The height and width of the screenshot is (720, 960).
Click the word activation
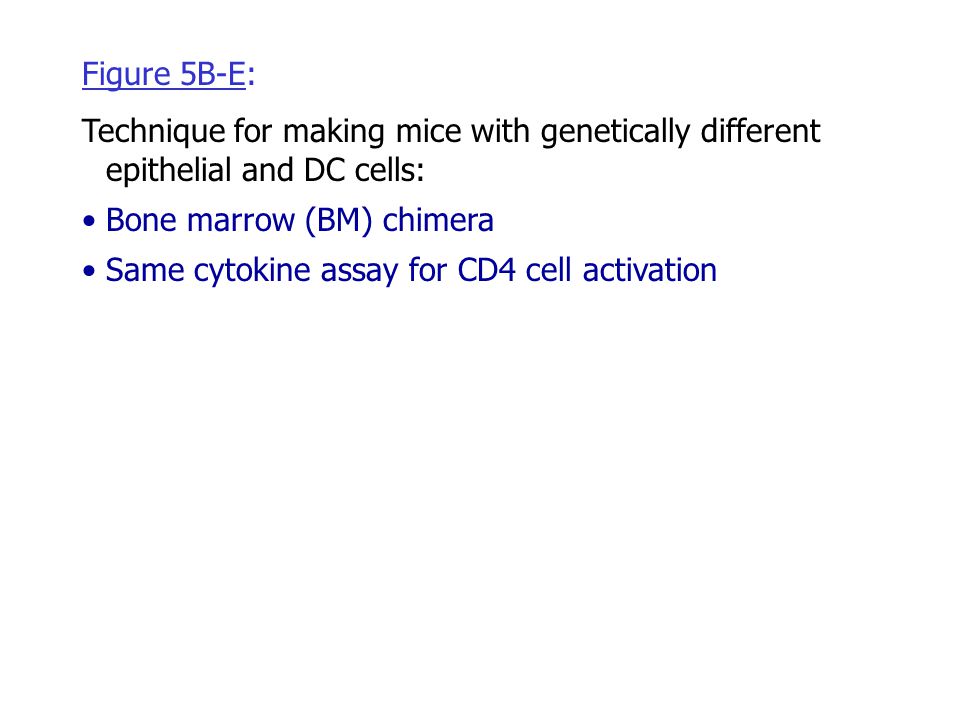click(x=650, y=270)
